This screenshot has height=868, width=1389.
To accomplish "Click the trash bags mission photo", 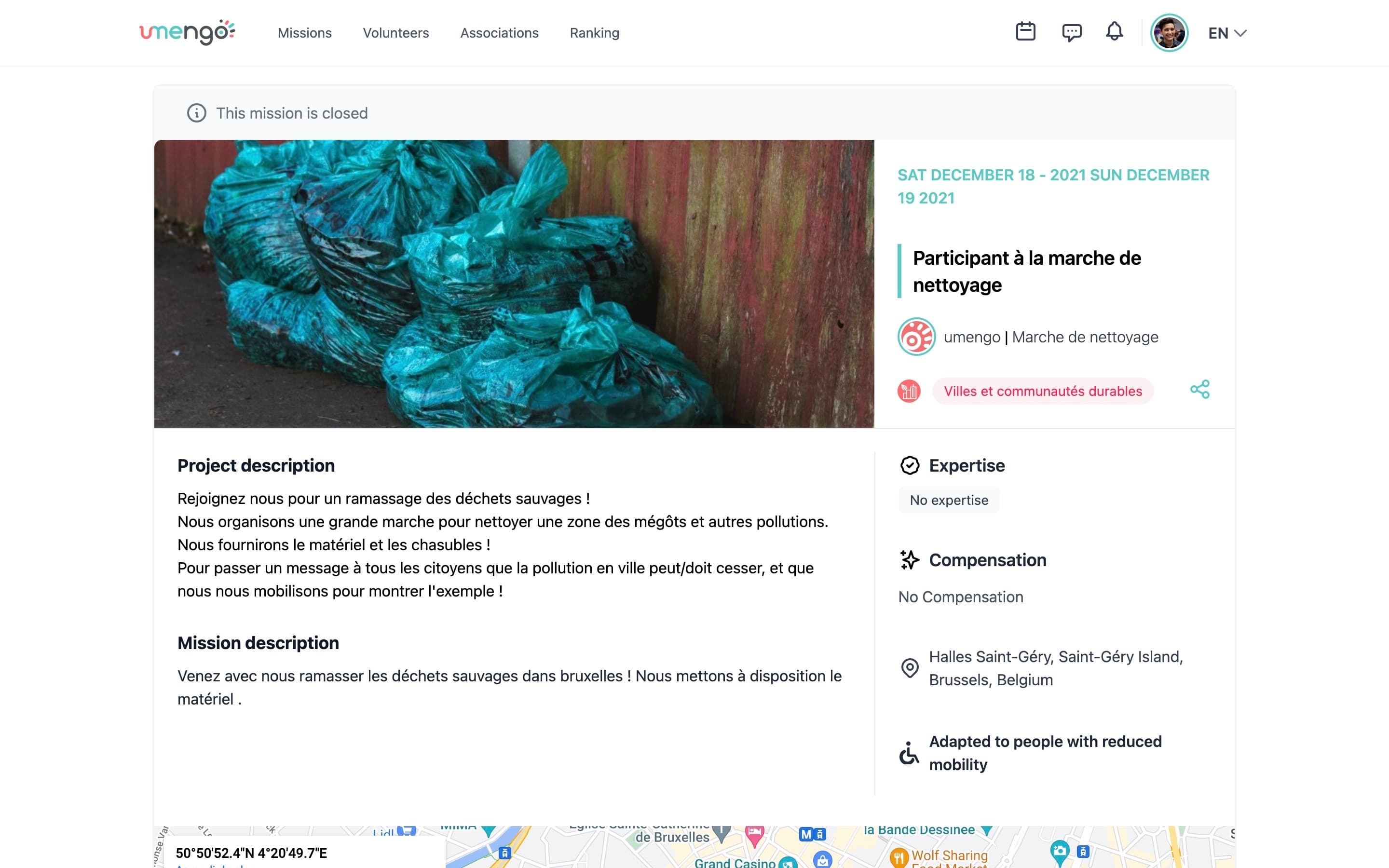I will coord(514,284).
